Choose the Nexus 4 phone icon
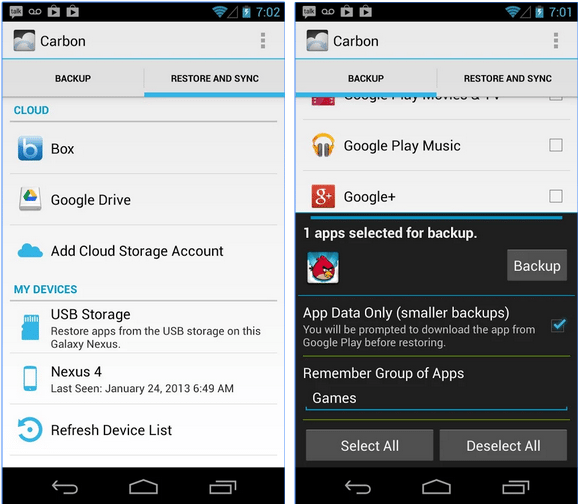 30,378
